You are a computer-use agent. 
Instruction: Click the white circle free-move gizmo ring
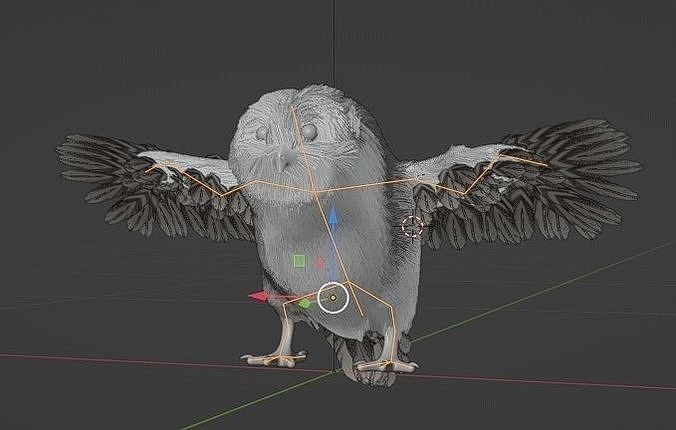click(333, 298)
